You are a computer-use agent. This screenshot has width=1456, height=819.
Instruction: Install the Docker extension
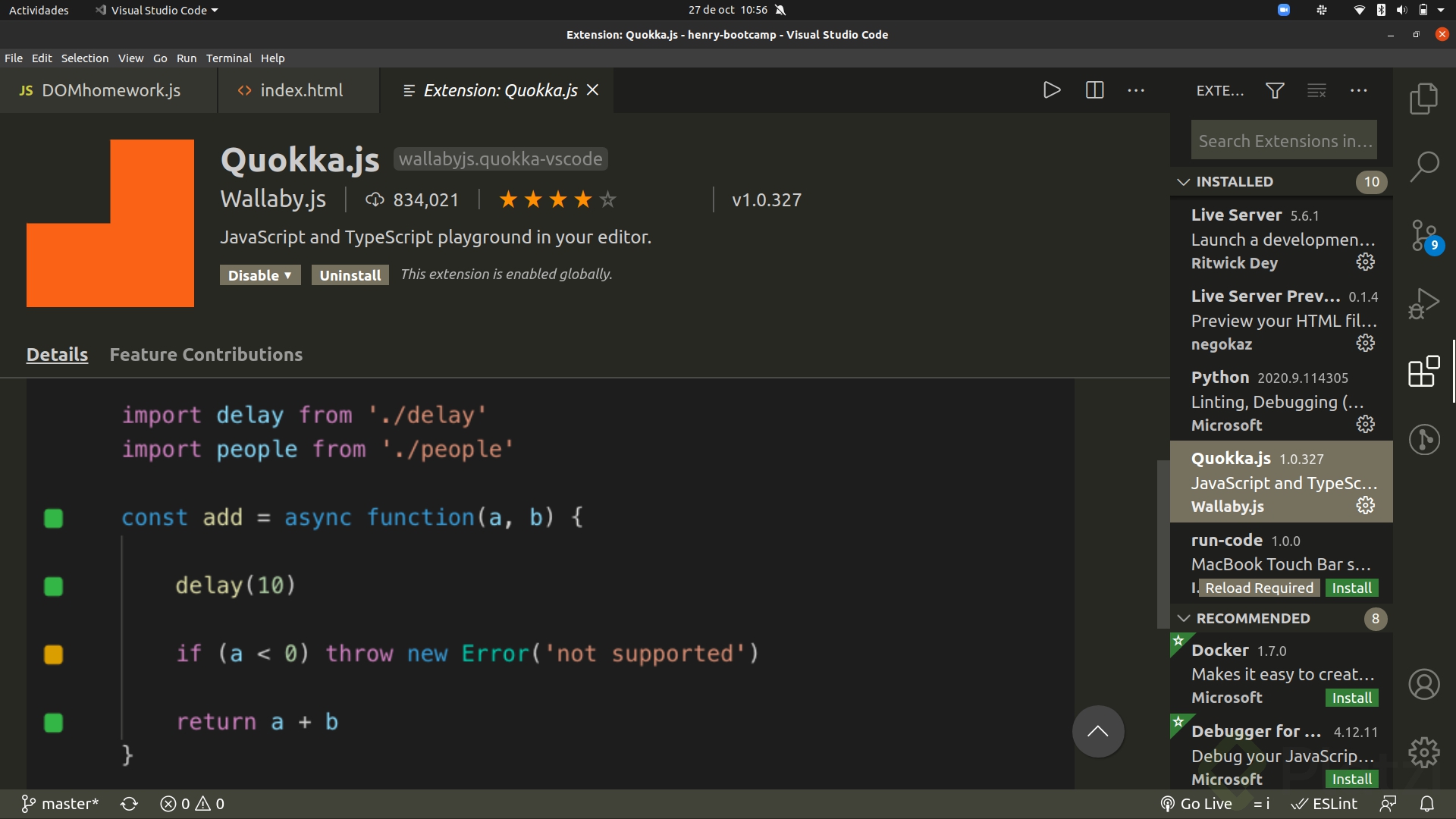click(1351, 698)
